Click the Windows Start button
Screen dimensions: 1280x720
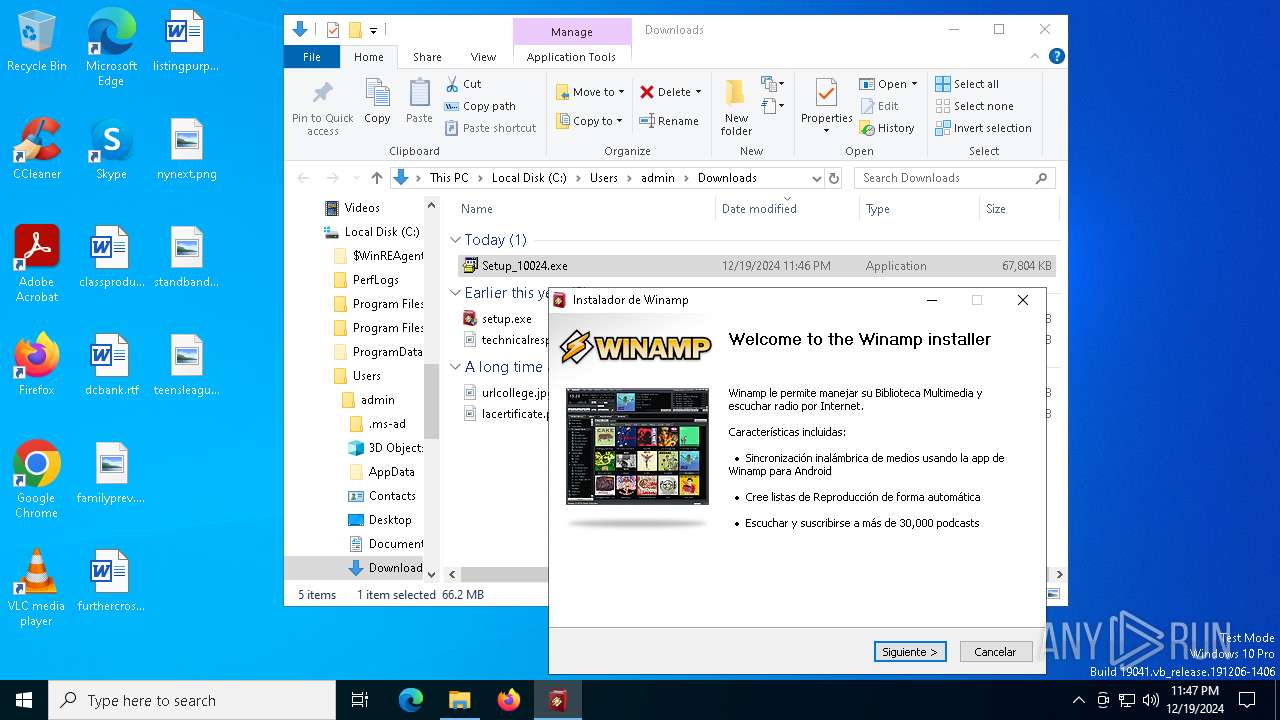(x=23, y=700)
